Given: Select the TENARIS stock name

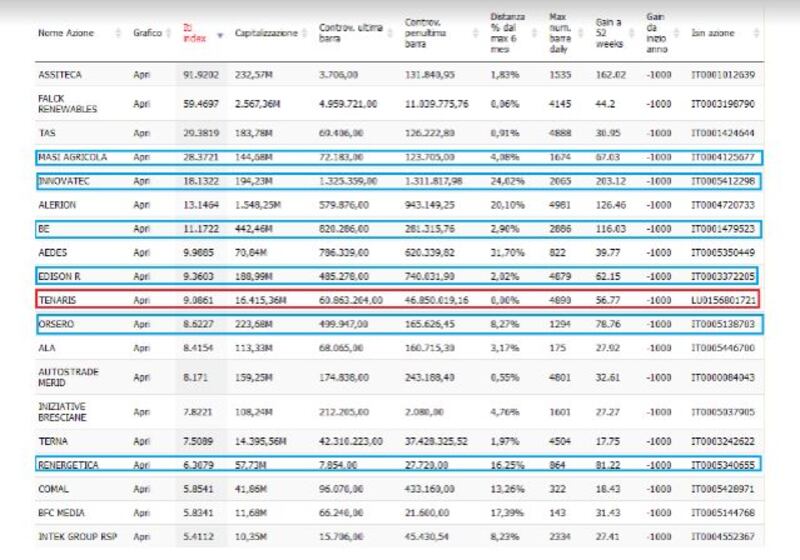Looking at the screenshot, I should [57, 300].
